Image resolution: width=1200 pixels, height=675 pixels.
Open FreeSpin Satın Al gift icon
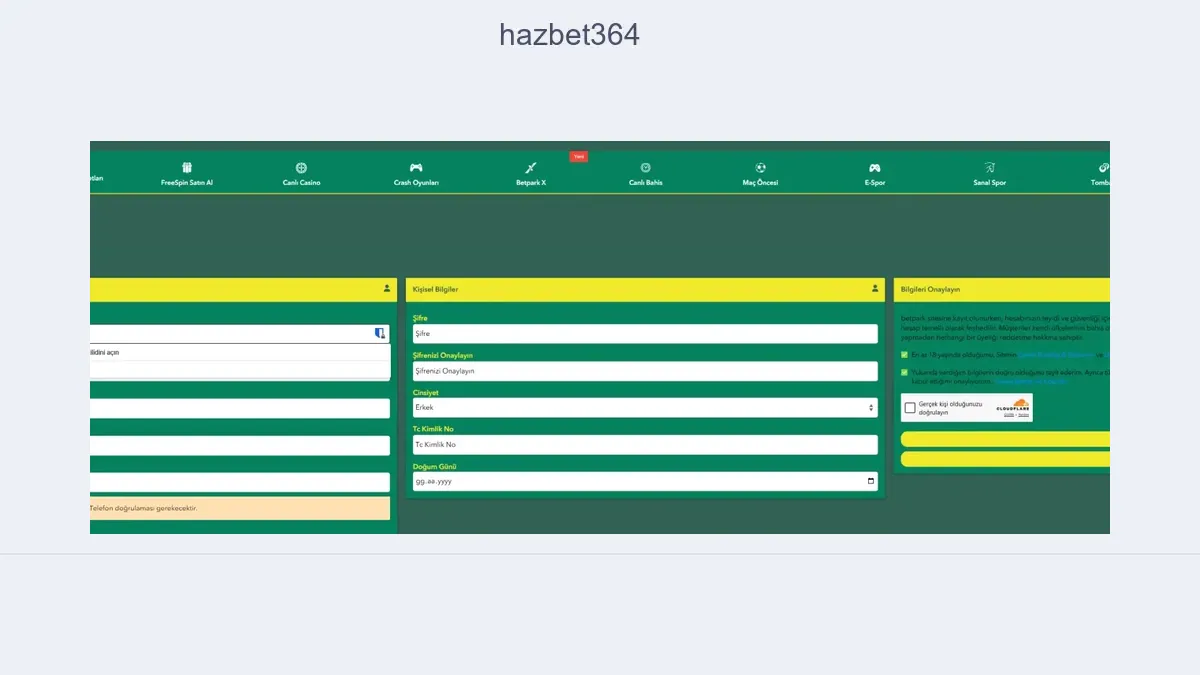tap(187, 168)
